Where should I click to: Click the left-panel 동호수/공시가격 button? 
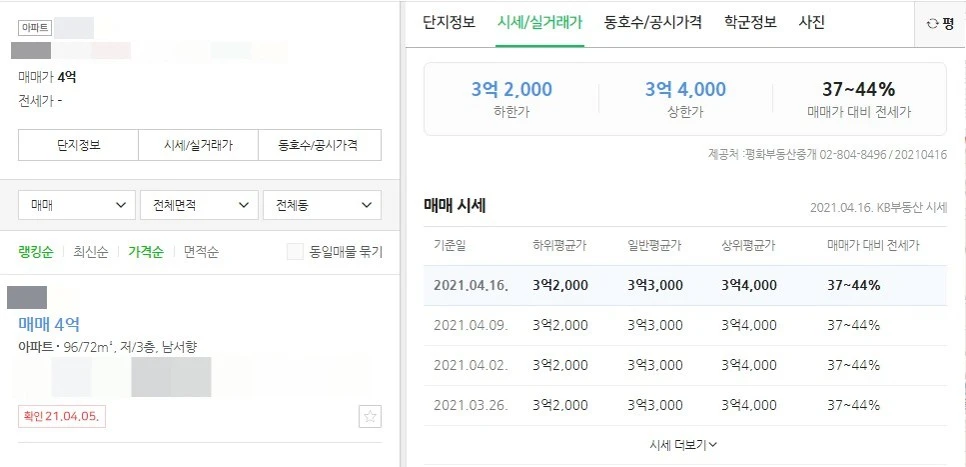click(x=319, y=145)
